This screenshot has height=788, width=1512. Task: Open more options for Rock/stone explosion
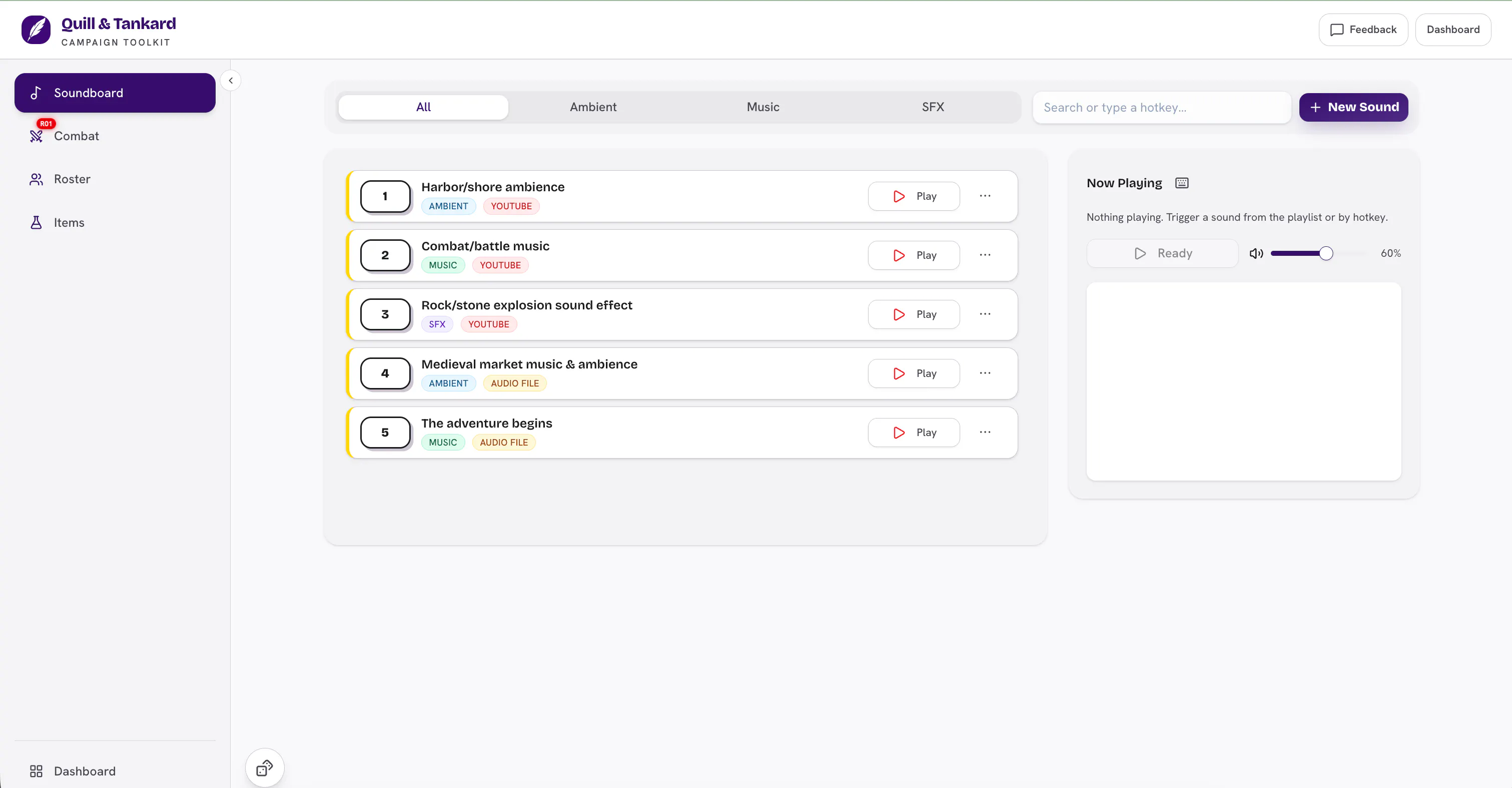click(985, 314)
